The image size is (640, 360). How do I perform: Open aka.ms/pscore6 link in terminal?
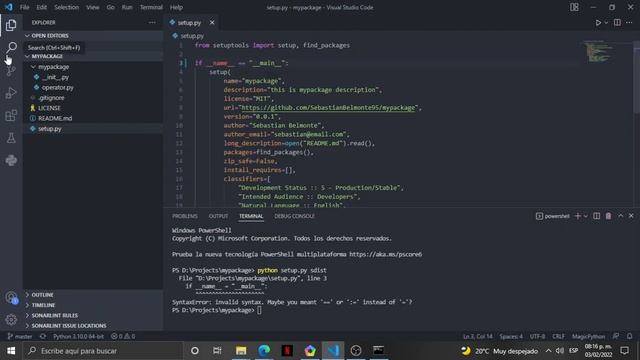click(386, 254)
